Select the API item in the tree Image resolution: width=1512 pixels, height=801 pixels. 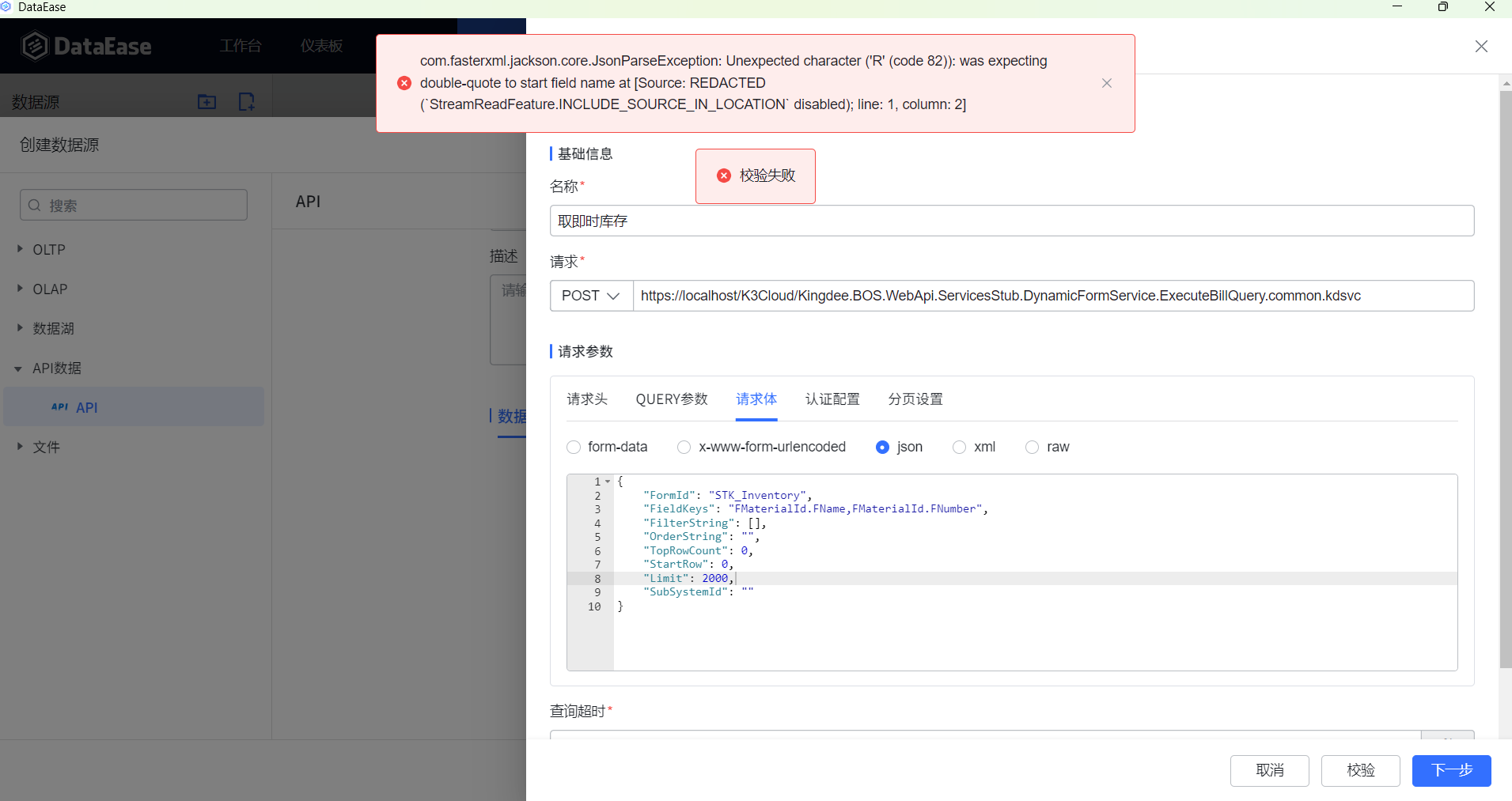click(x=87, y=407)
